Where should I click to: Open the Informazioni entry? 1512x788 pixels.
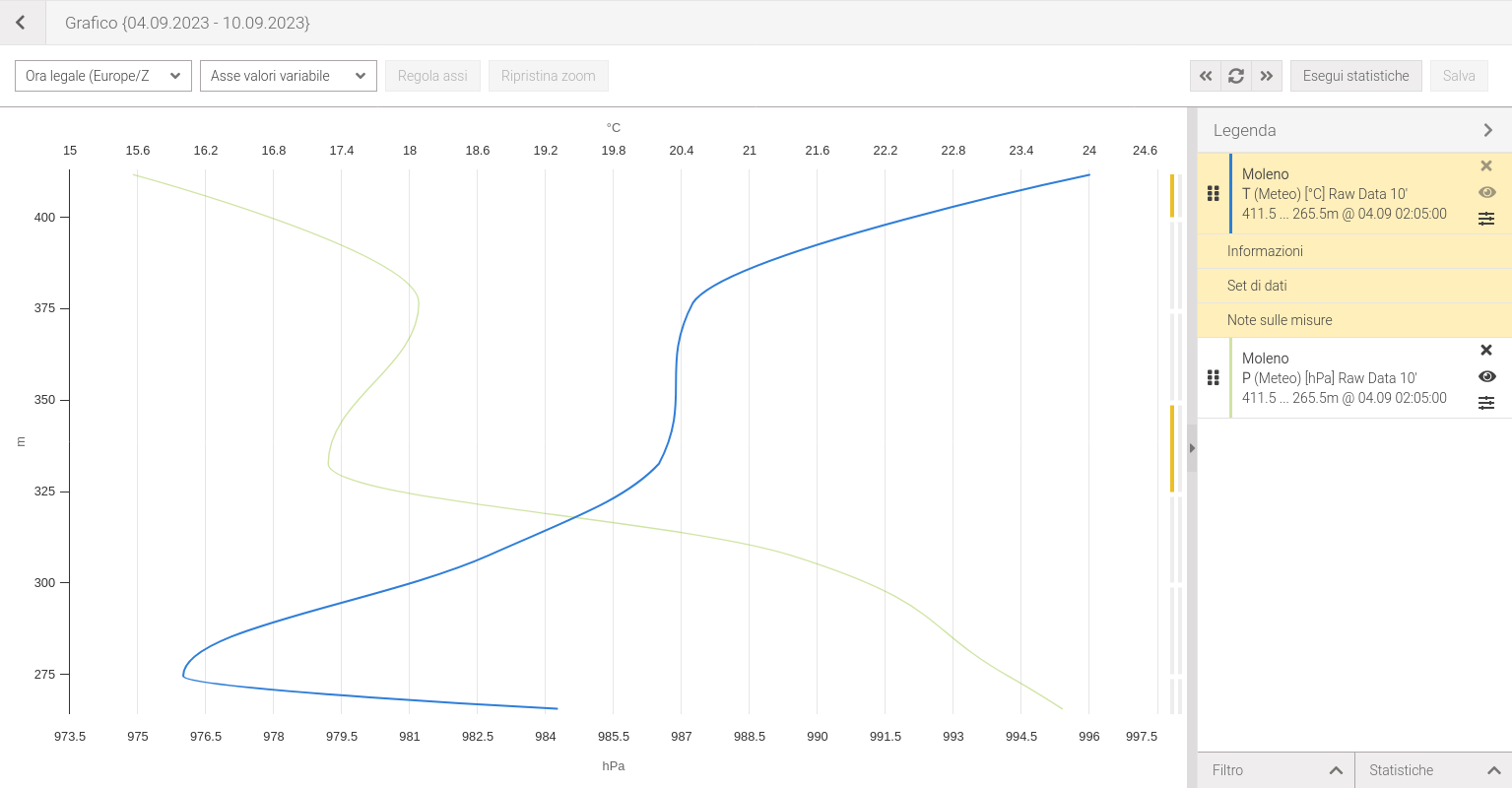point(1265,251)
